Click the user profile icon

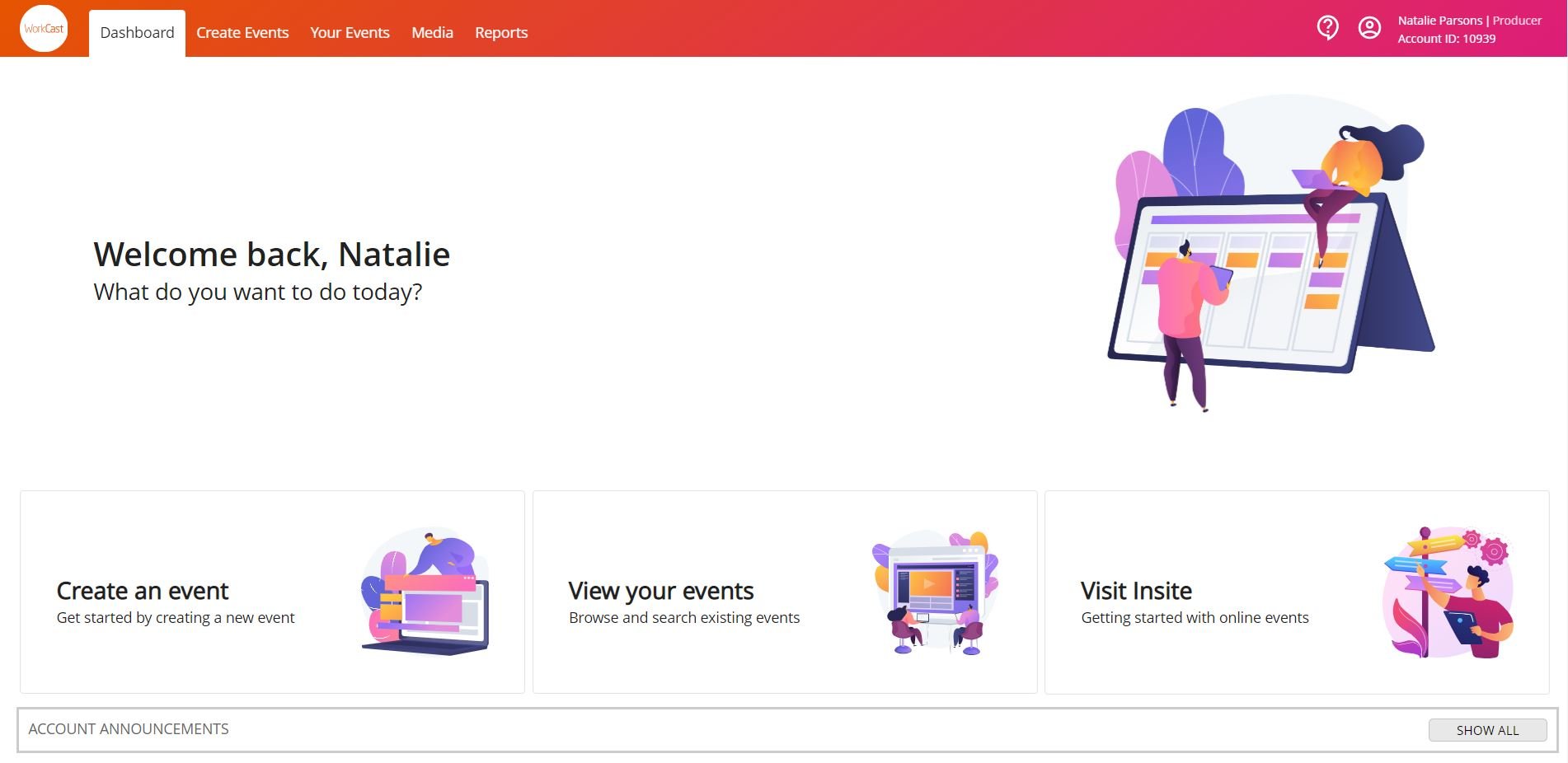1368,27
